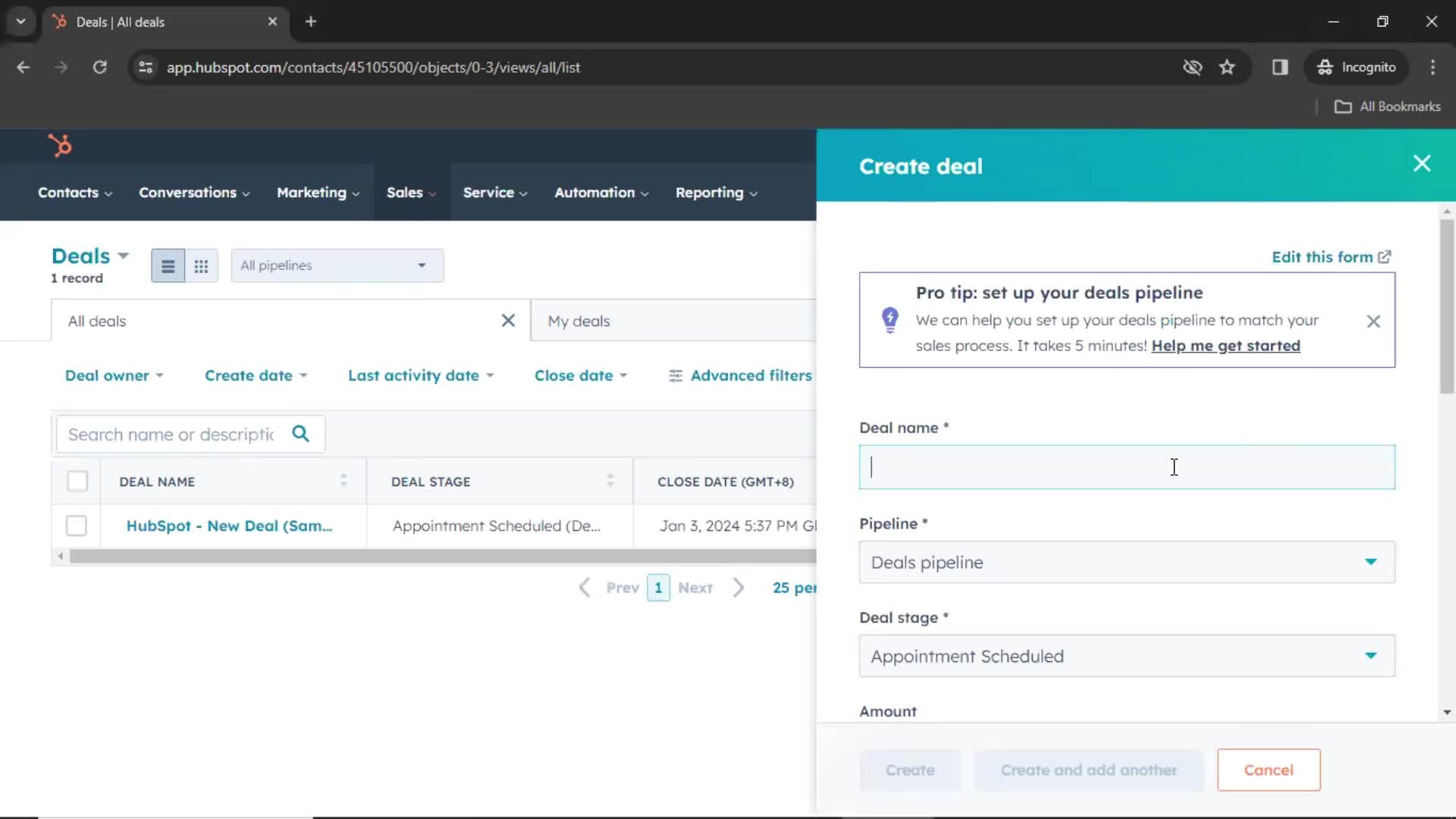Open the Automation menu
This screenshot has height=819, width=1456.
point(601,193)
